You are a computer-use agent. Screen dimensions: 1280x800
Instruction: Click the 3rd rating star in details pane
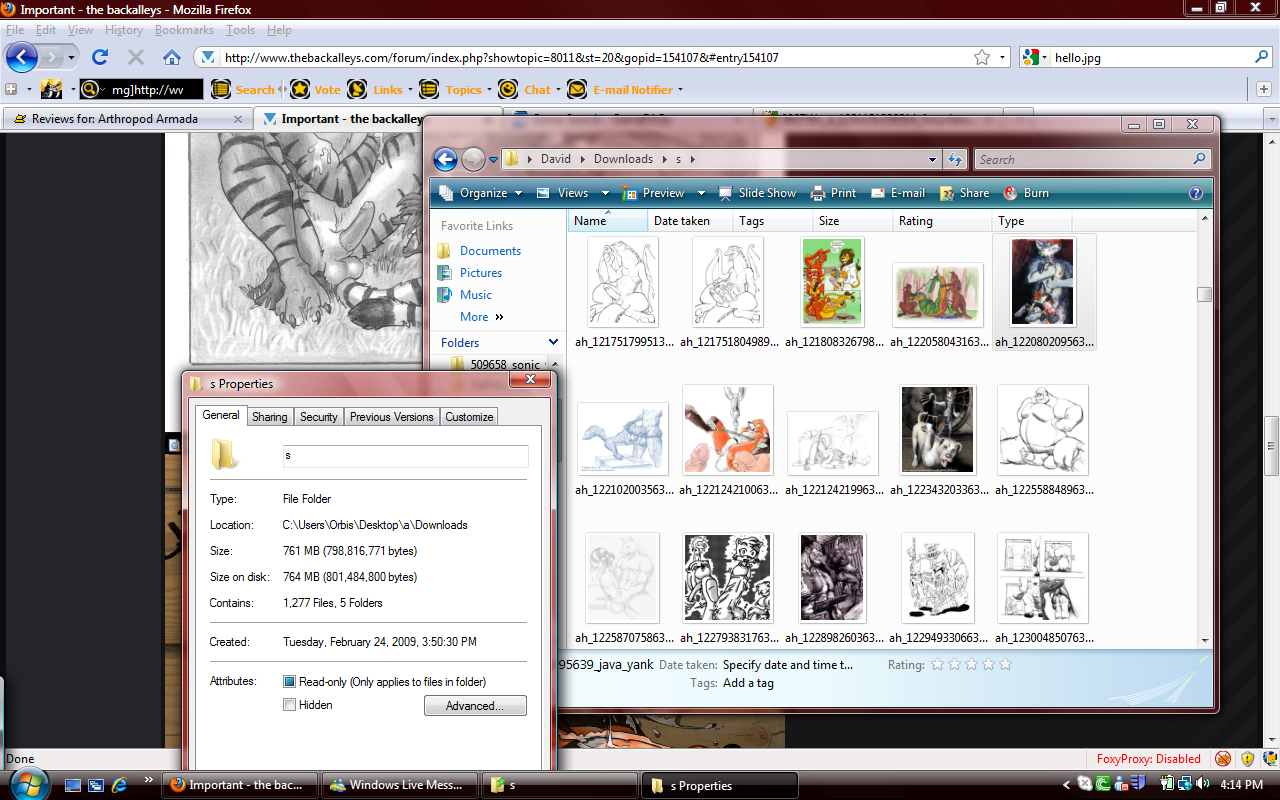click(x=972, y=664)
